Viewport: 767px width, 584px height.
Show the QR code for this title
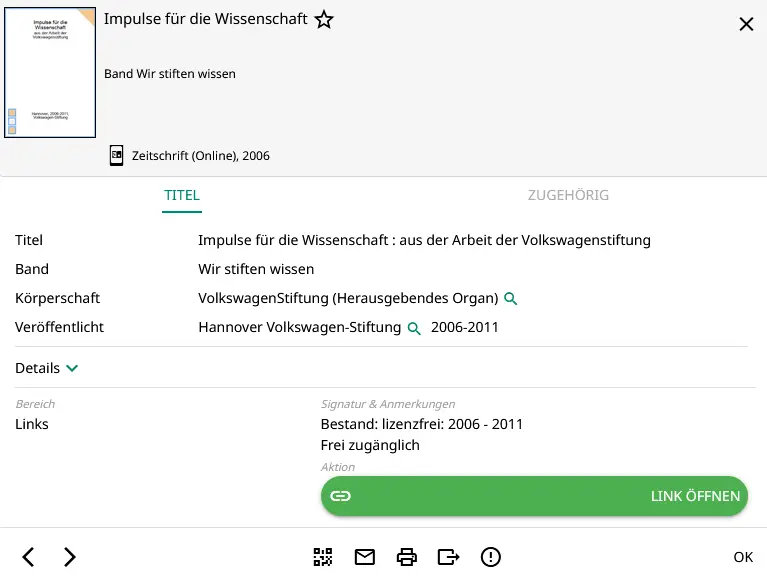click(322, 557)
